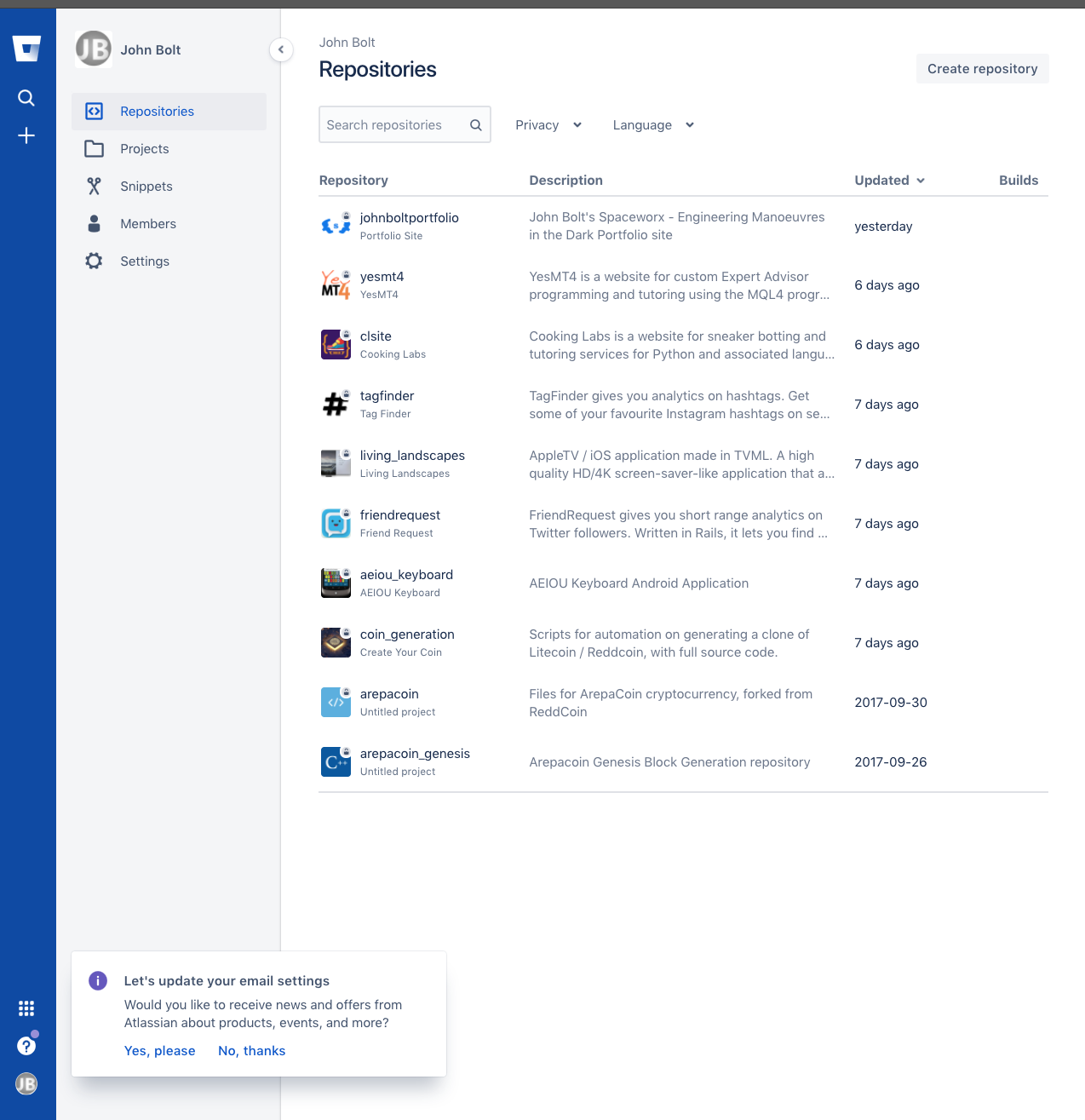The image size is (1085, 1120).
Task: Sort by the Updated column header
Action: [x=889, y=181]
